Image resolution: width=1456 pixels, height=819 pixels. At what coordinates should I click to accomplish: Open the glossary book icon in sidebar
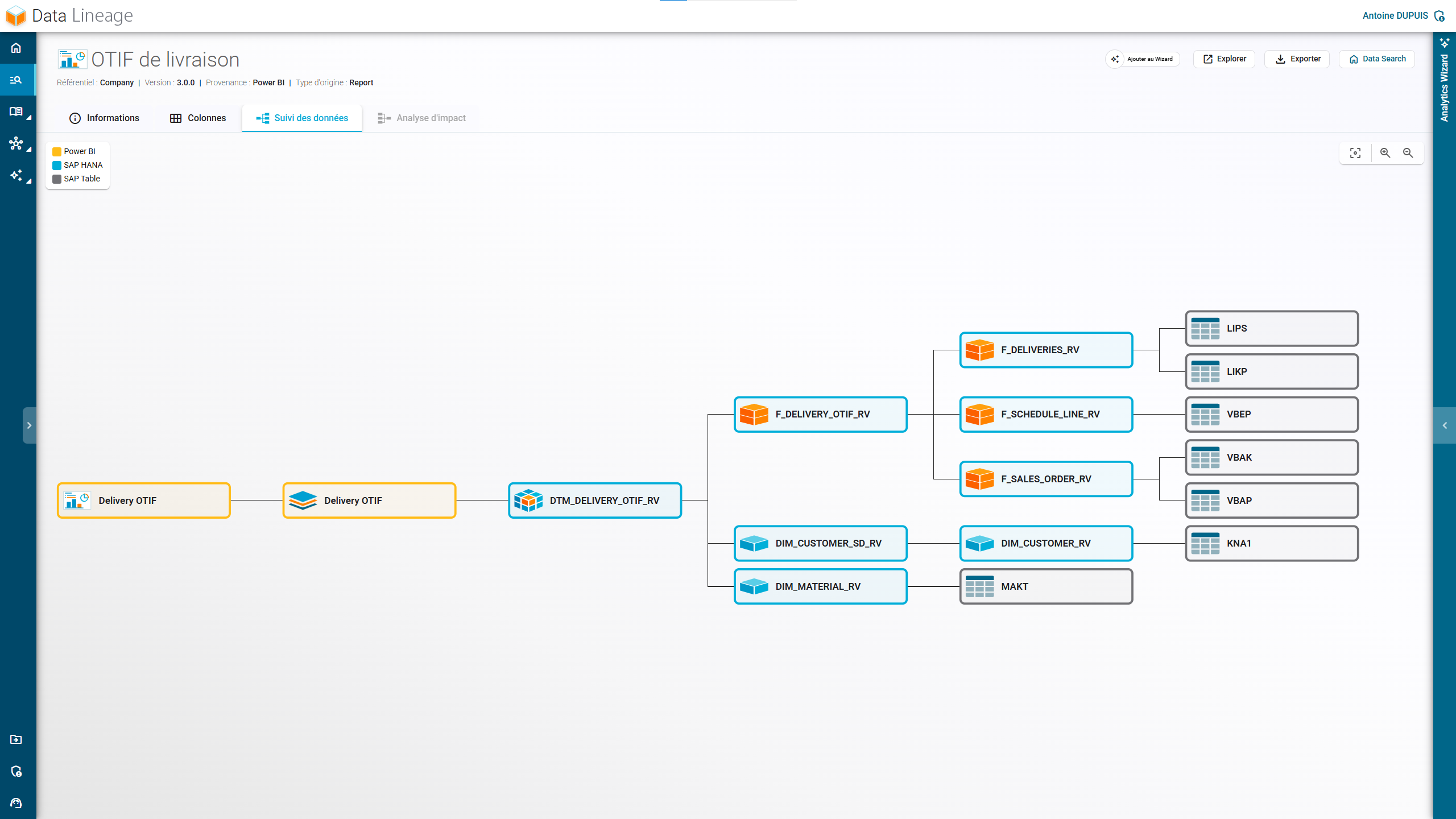point(16,111)
